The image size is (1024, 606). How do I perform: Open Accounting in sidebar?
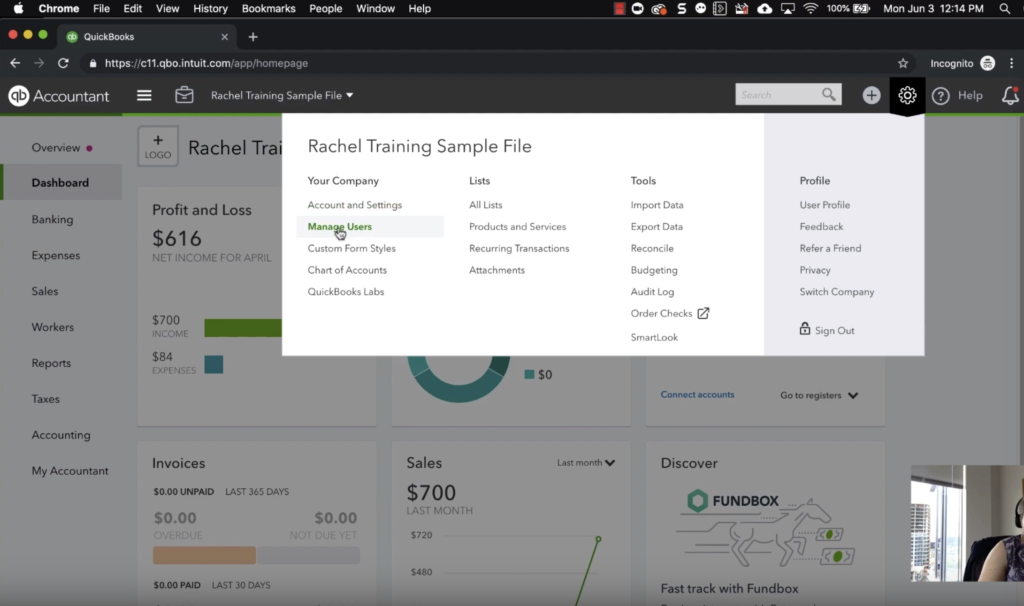coord(61,435)
